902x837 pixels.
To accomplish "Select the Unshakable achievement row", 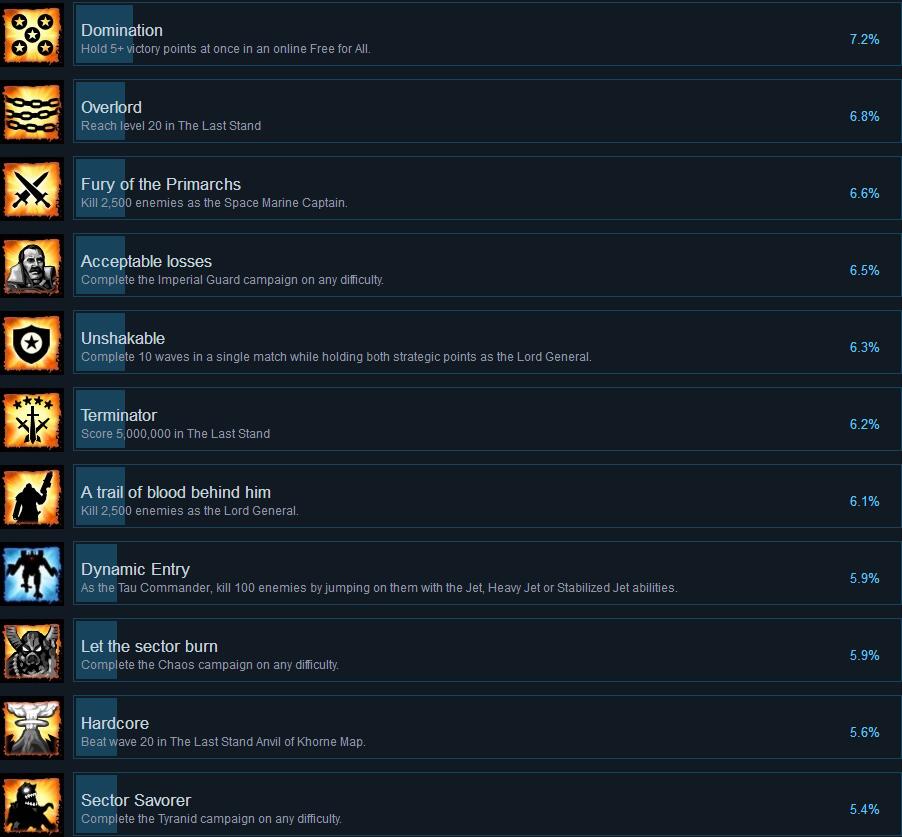I will click(x=487, y=342).
